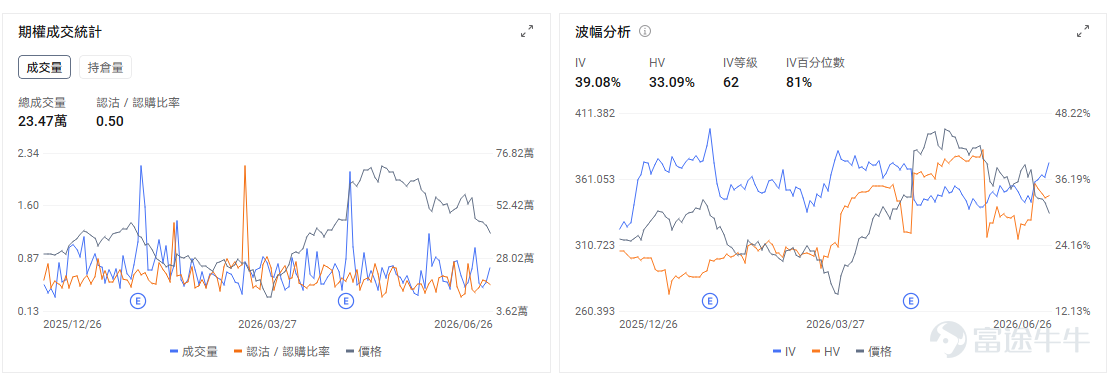Expand the 期權成交統計 panel to fullscreen
The image size is (1110, 376).
point(527,31)
